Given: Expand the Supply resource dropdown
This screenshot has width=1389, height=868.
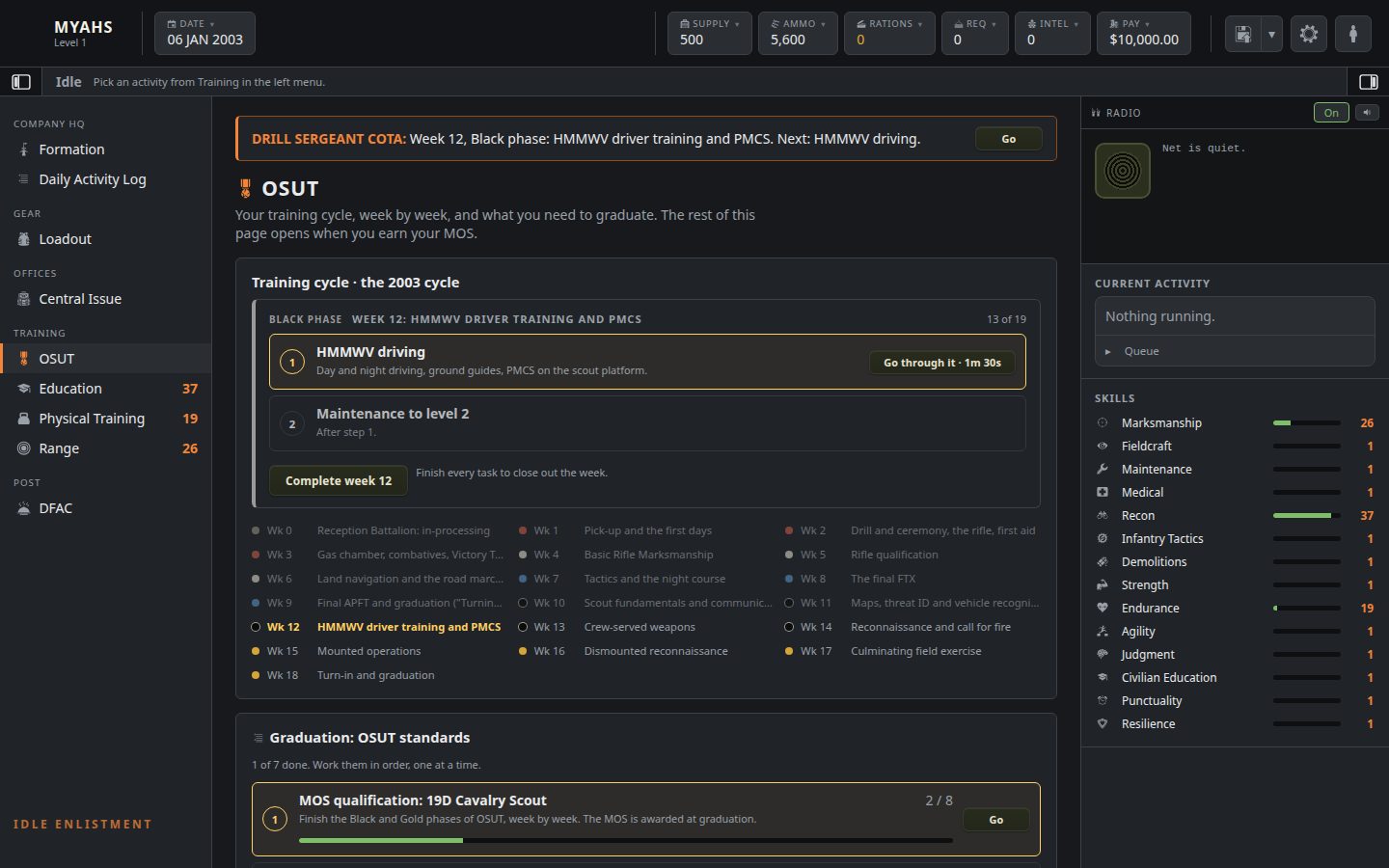Looking at the screenshot, I should click(710, 33).
